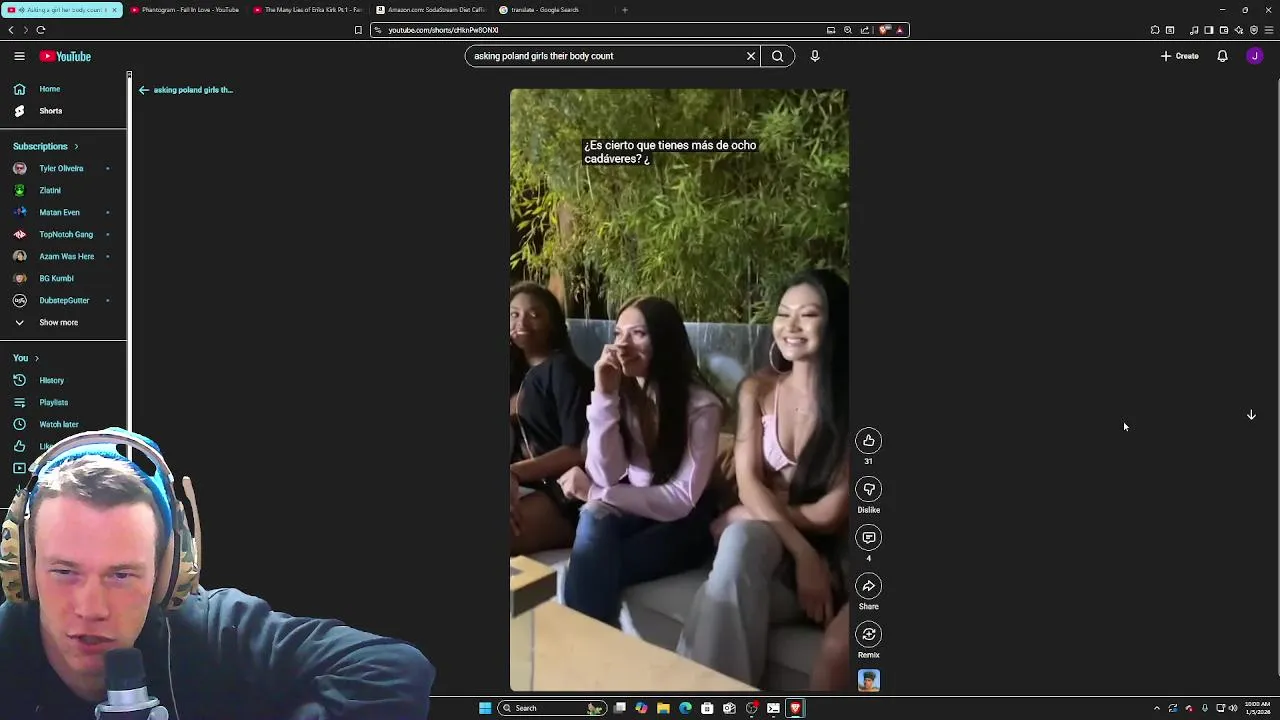1280x720 pixels.
Task: Open DubstepGutter subscription channel
Action: [64, 300]
